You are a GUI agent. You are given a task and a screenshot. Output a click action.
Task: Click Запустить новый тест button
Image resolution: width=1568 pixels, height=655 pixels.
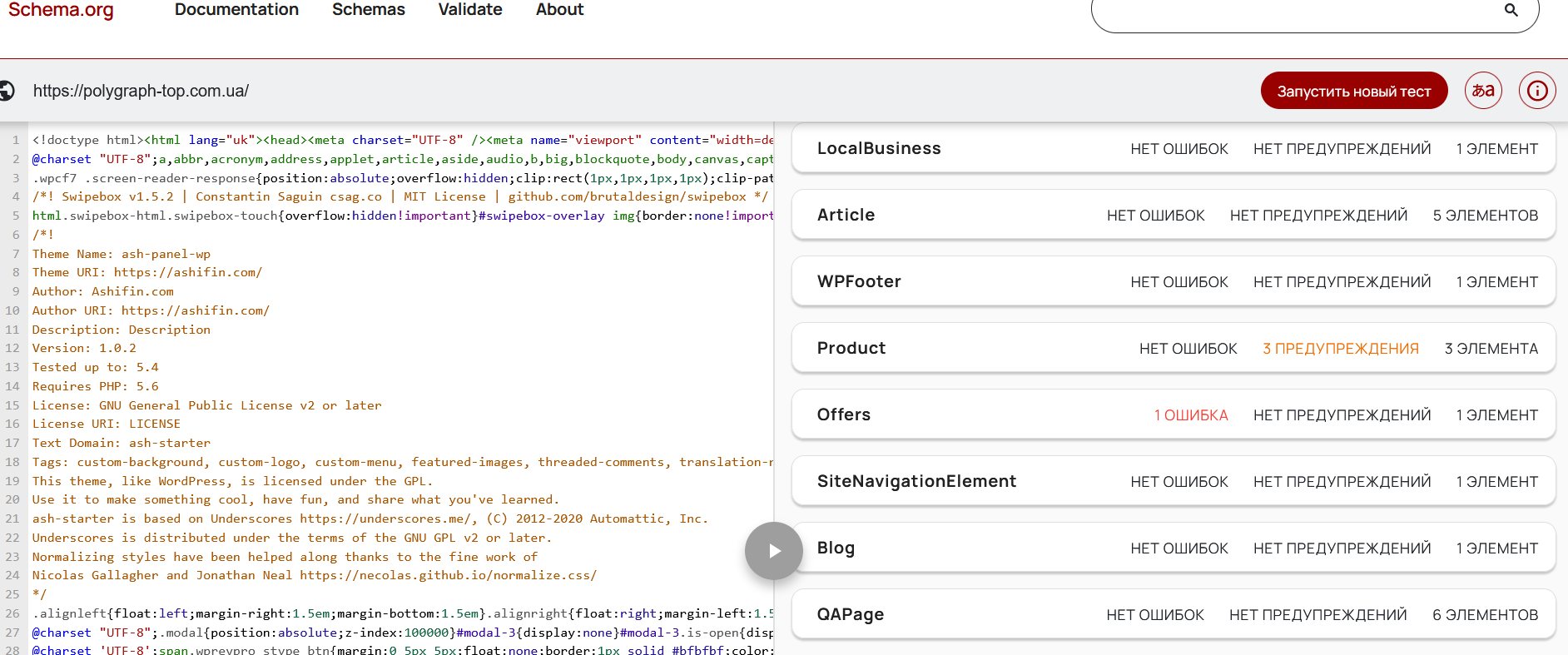(x=1354, y=91)
